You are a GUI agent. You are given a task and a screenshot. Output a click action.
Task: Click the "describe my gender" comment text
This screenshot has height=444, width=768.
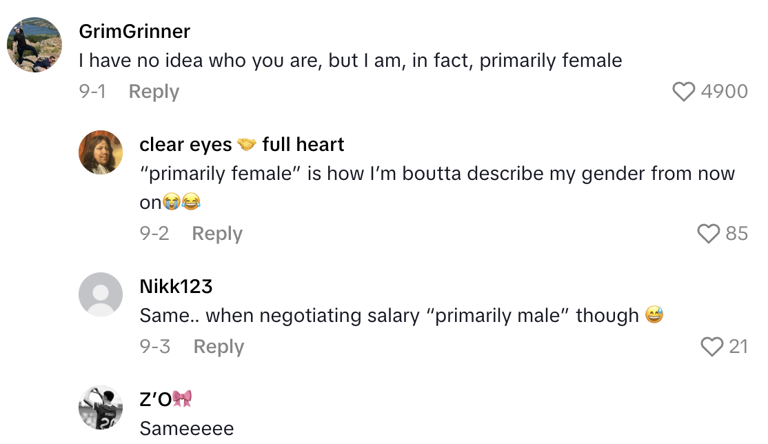point(437,174)
